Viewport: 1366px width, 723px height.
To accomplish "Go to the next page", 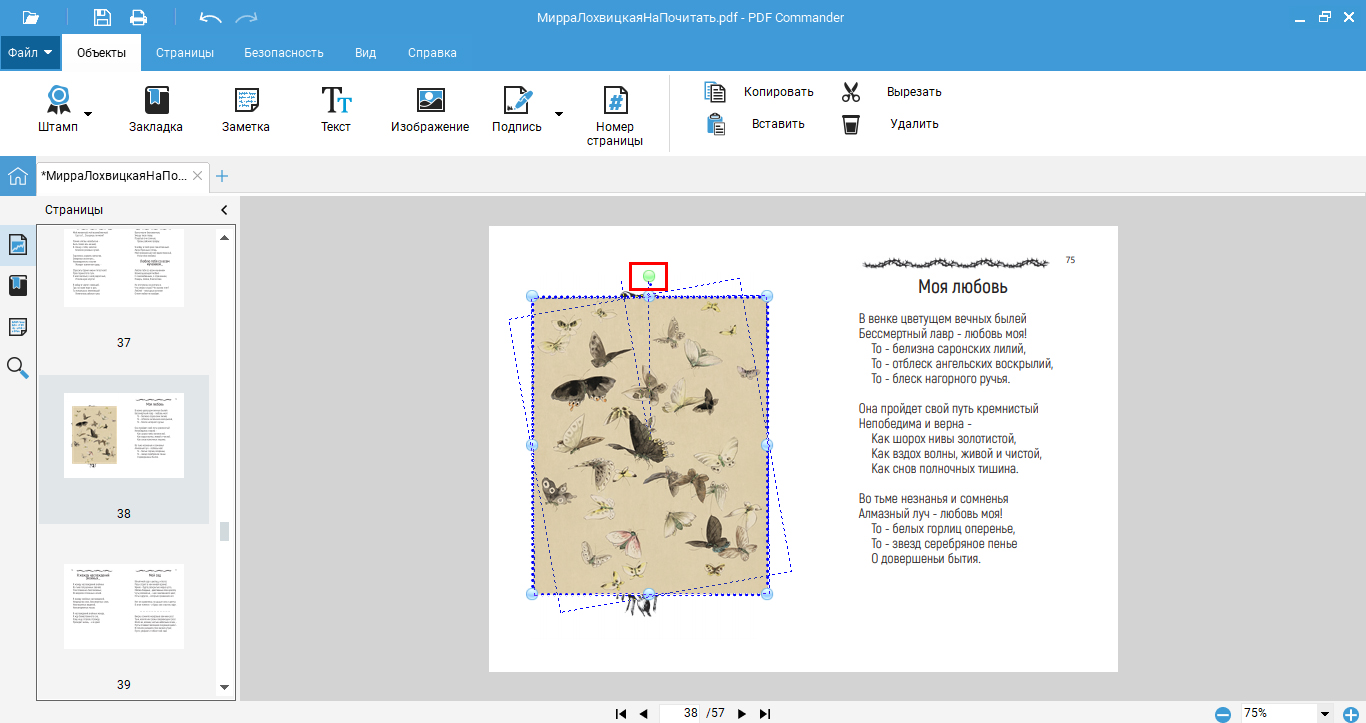I will [742, 713].
